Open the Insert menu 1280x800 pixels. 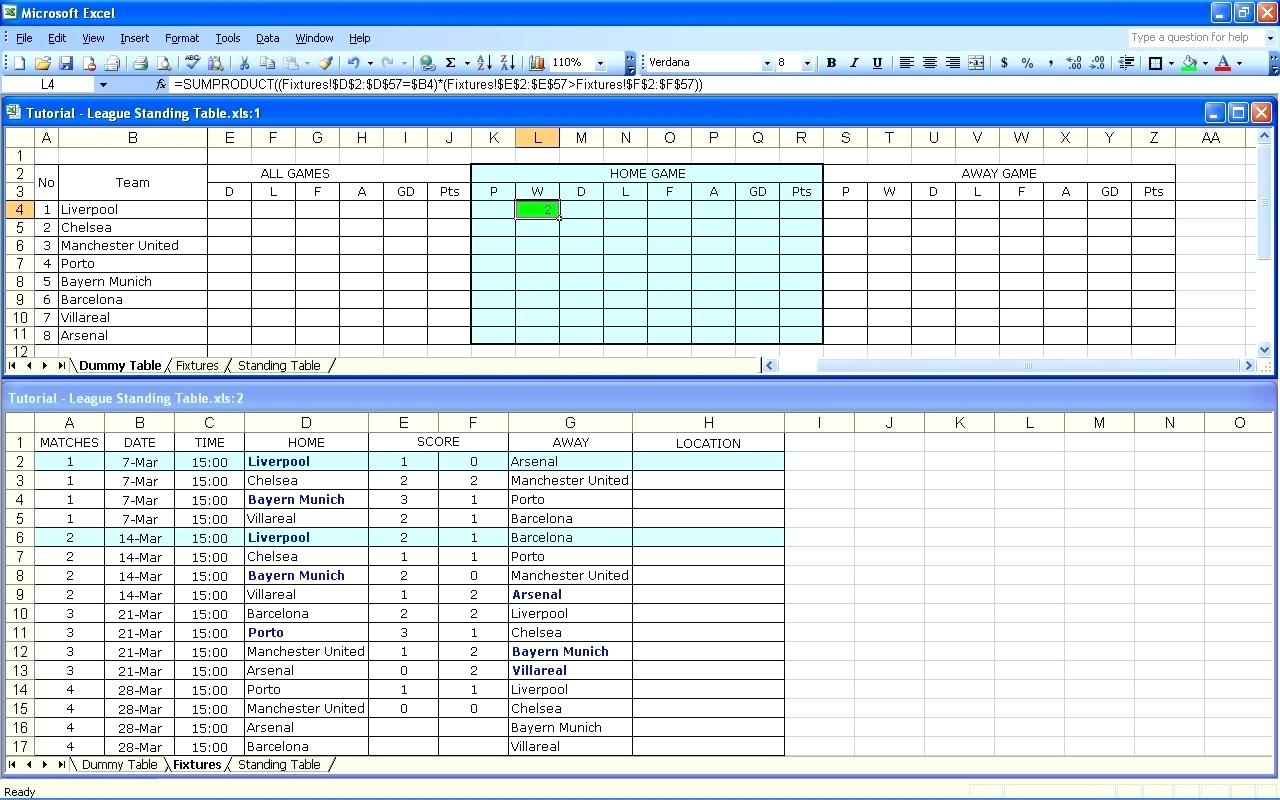coord(134,38)
